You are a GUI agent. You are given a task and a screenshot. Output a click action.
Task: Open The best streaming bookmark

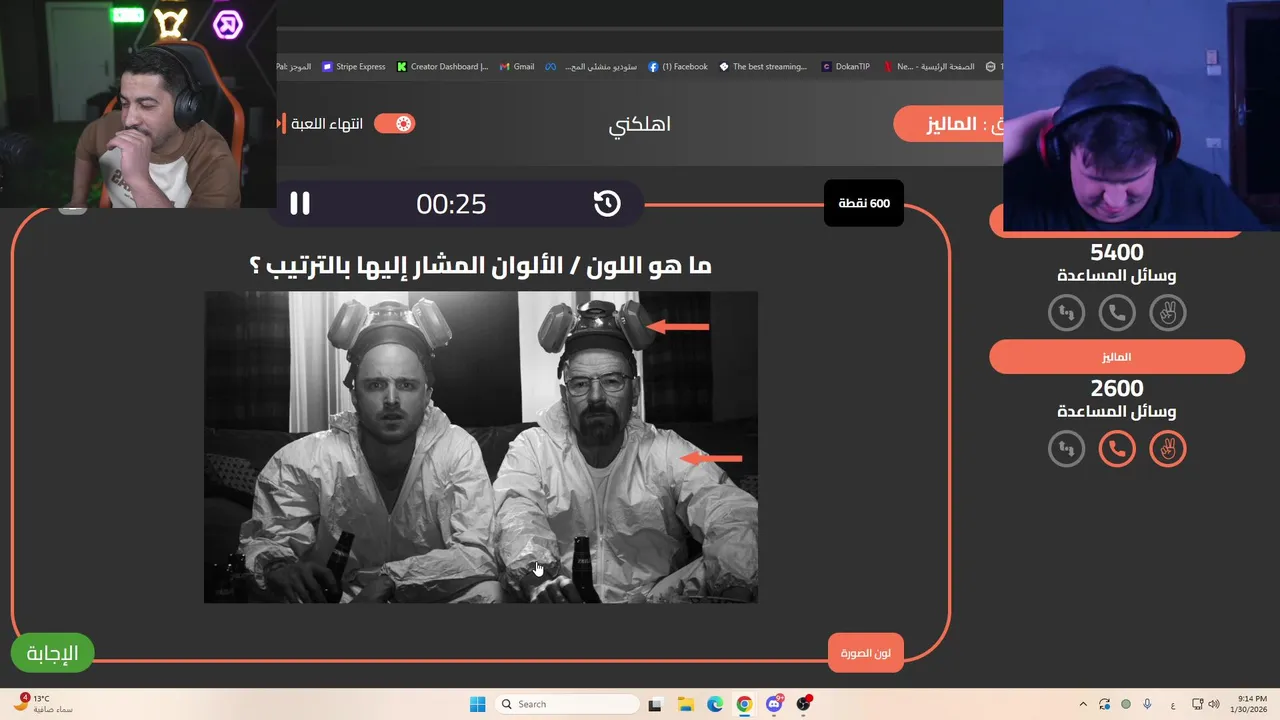[x=763, y=67]
